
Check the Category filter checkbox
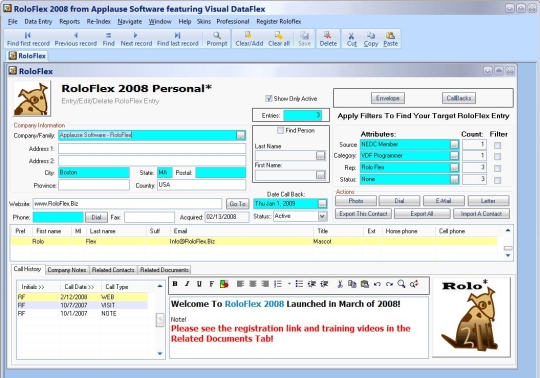[x=497, y=157]
